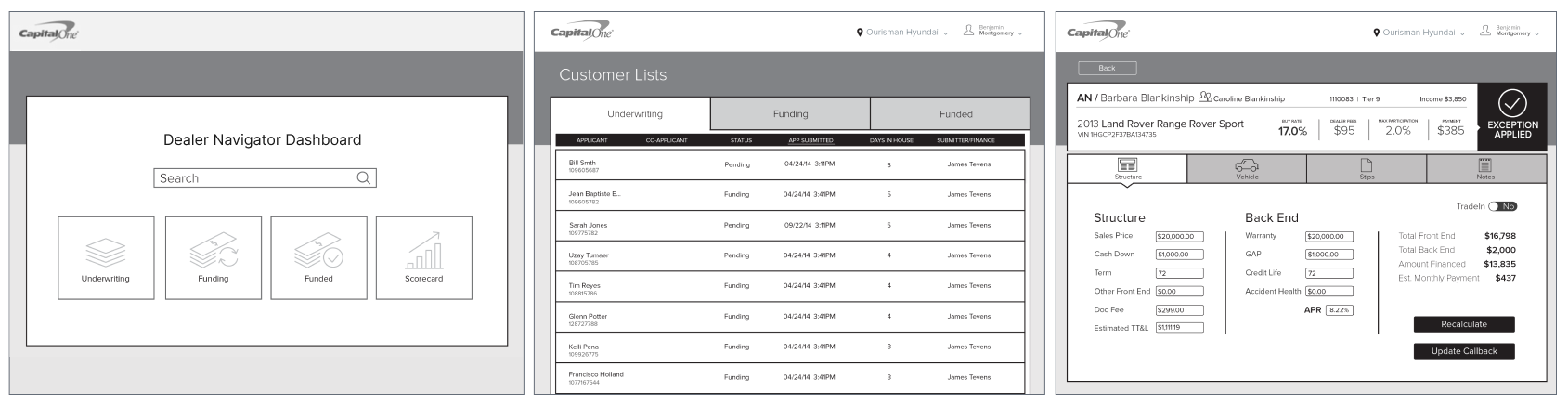Switch to the Underwriting tab in Customer Lists
1568x406 pixels.
coord(631,113)
